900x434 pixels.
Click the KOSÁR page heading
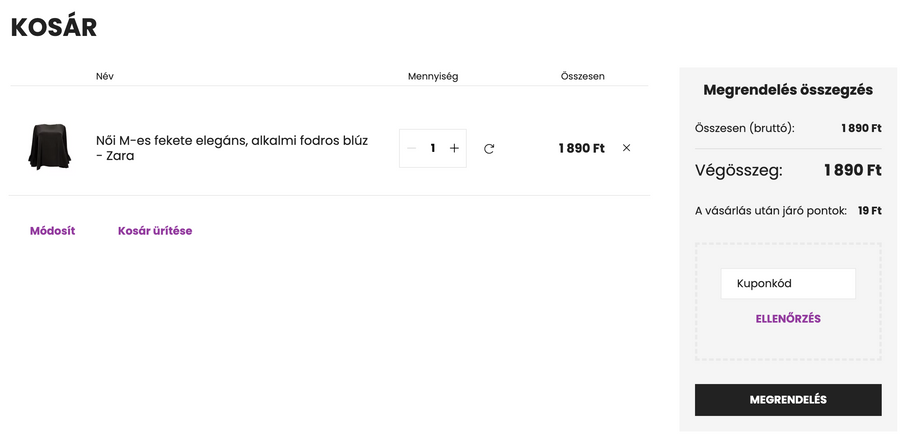point(54,28)
